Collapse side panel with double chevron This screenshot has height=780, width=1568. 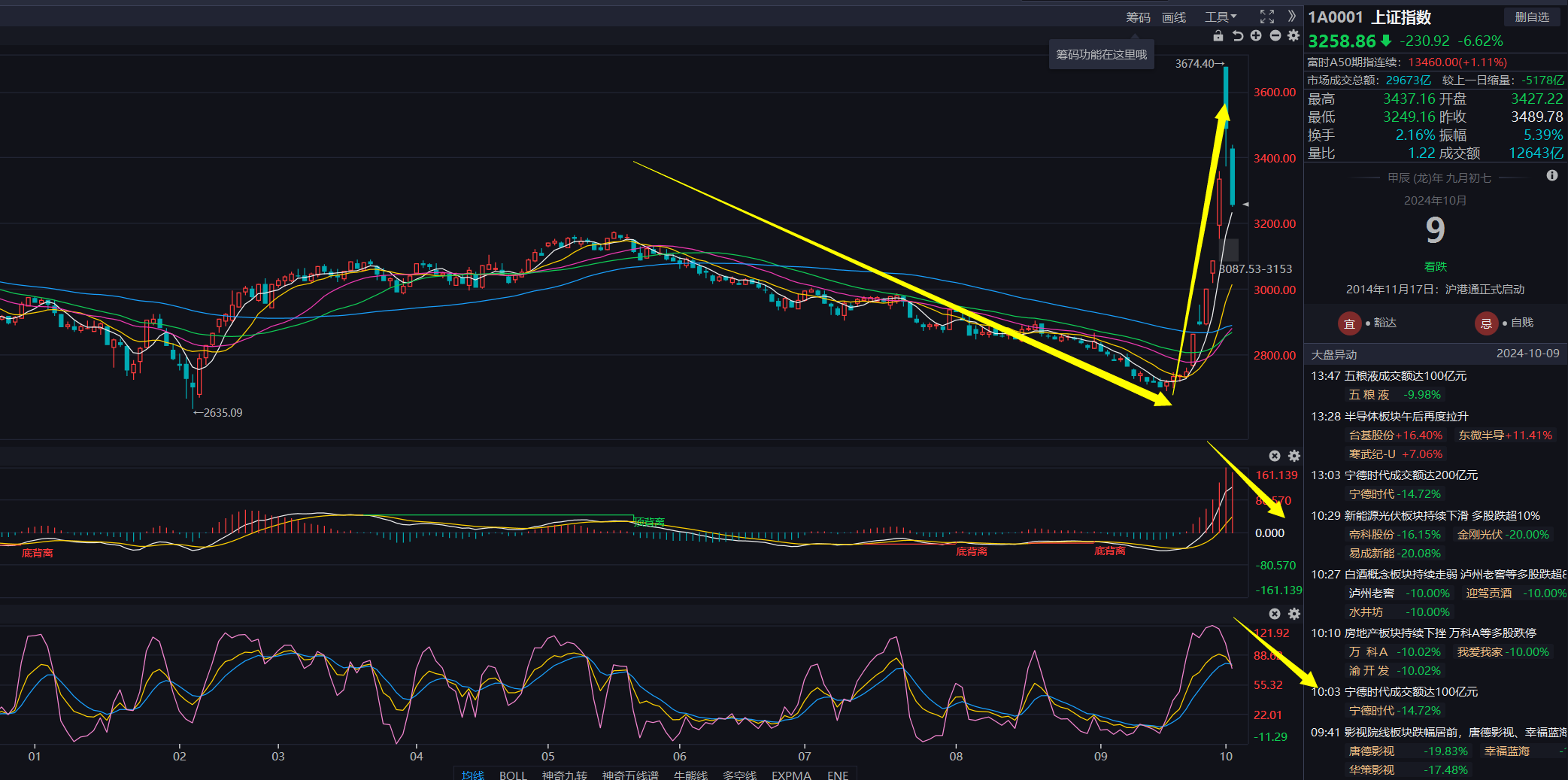pyautogui.click(x=1292, y=17)
